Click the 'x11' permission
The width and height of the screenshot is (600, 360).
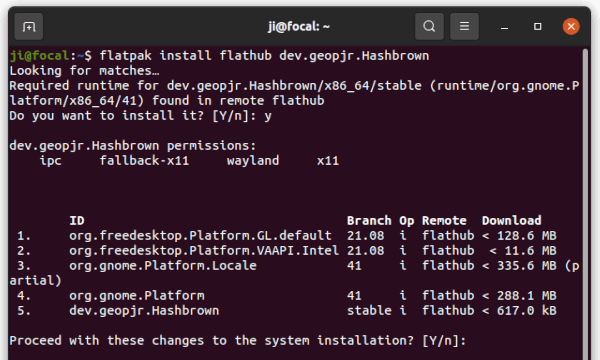(328, 161)
